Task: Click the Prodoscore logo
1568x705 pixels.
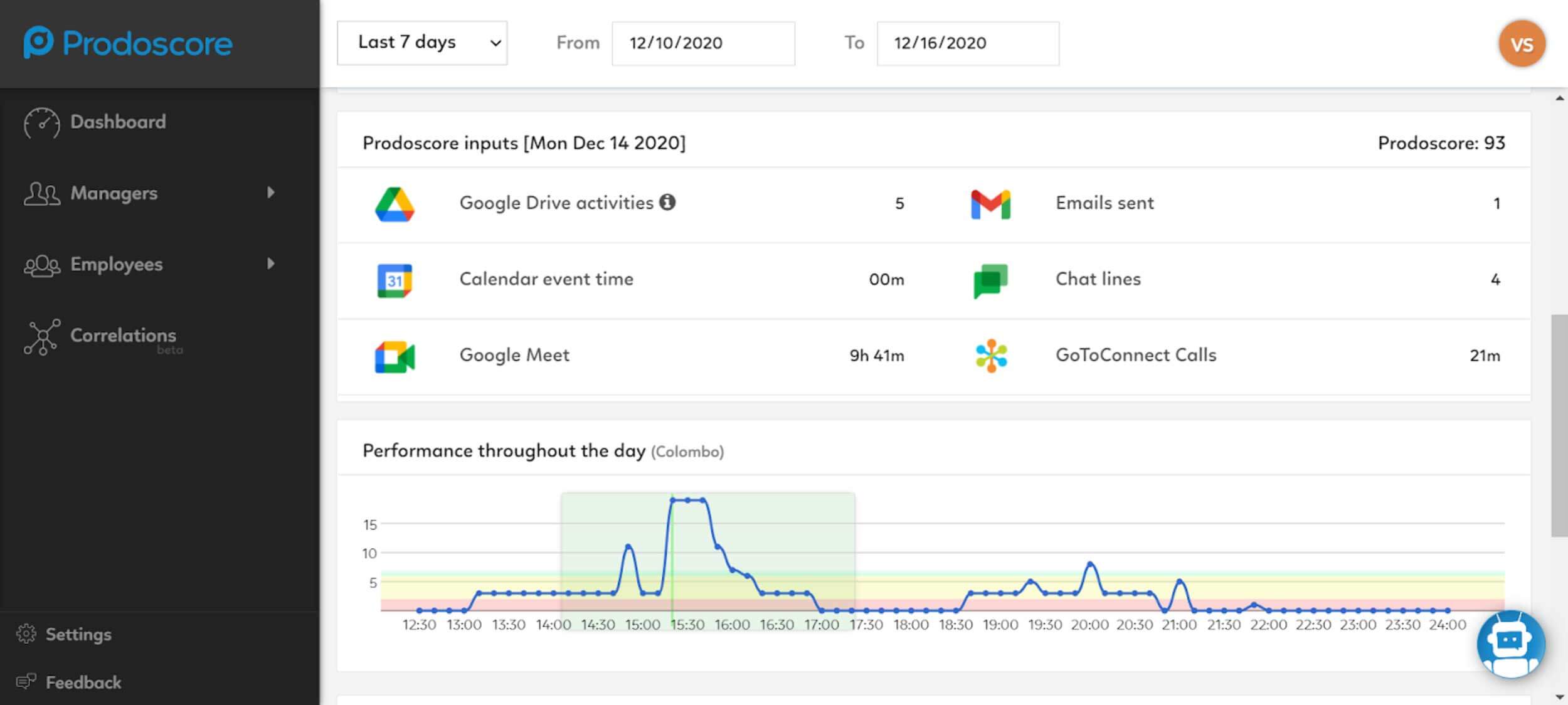Action: coord(128,43)
